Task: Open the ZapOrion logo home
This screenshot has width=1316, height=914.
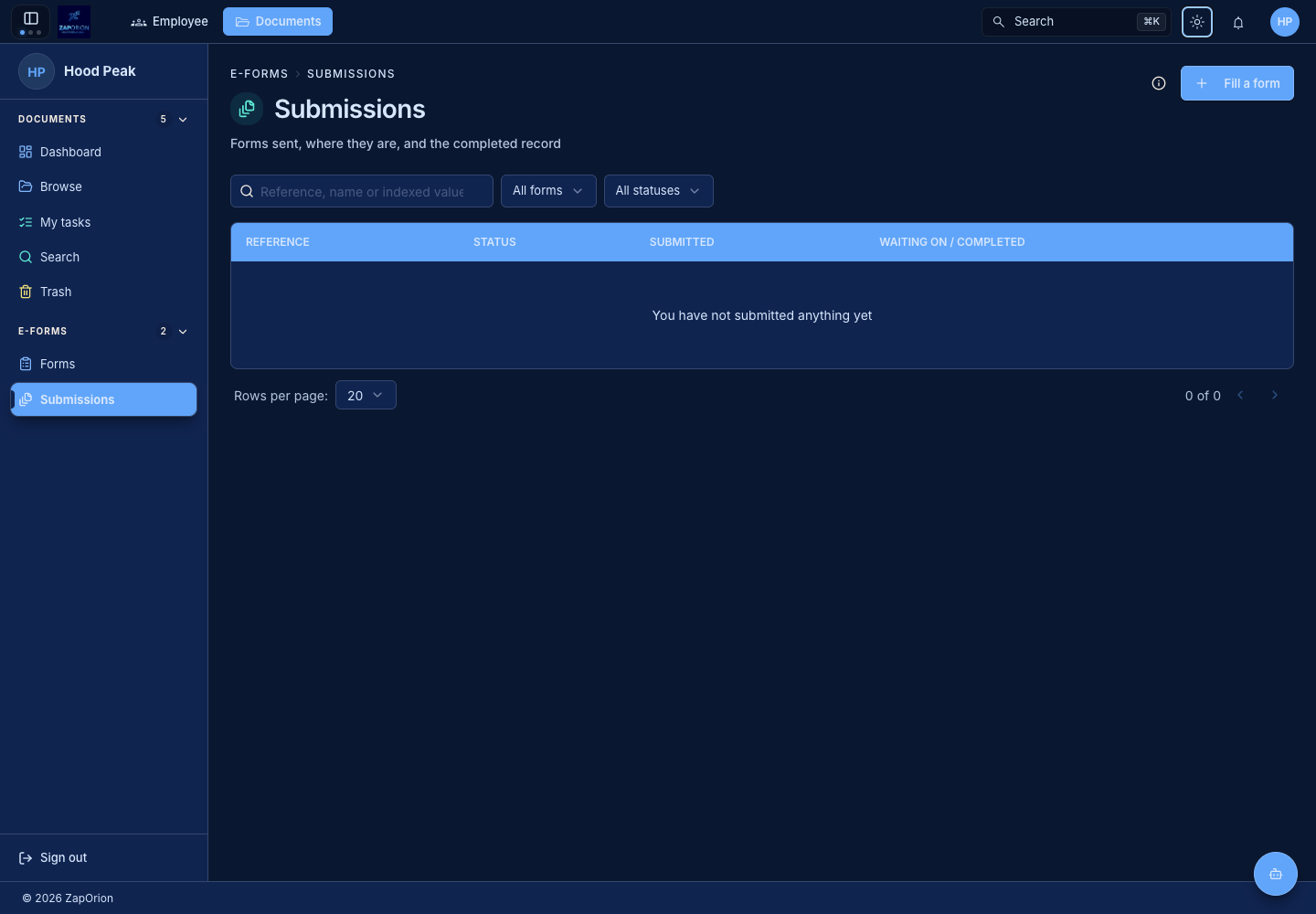Action: 74,21
